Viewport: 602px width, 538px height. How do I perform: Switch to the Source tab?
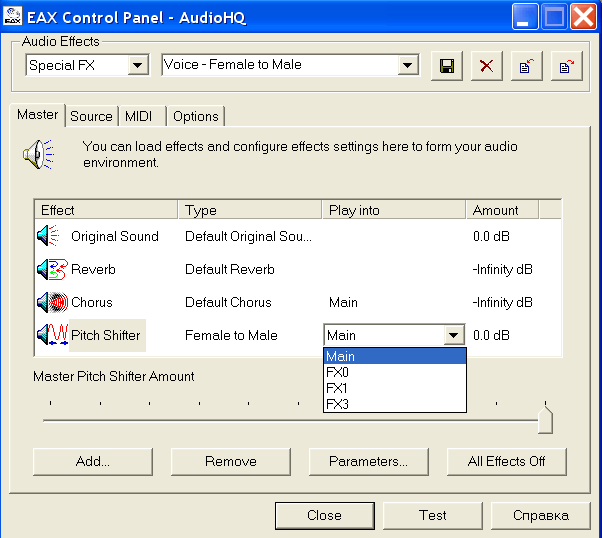[x=91, y=116]
